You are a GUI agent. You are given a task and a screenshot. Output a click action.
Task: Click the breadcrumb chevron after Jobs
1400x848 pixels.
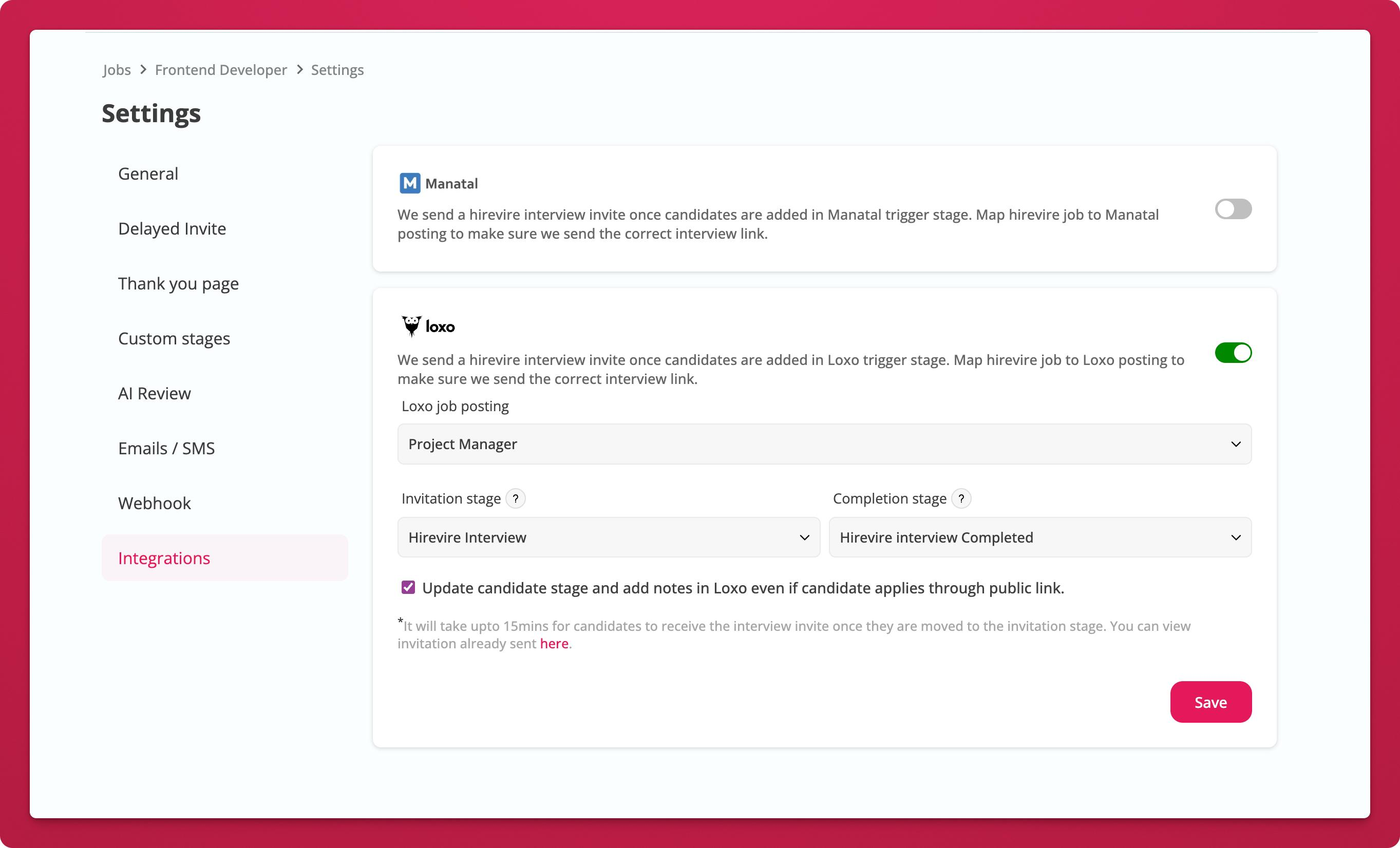coord(143,70)
